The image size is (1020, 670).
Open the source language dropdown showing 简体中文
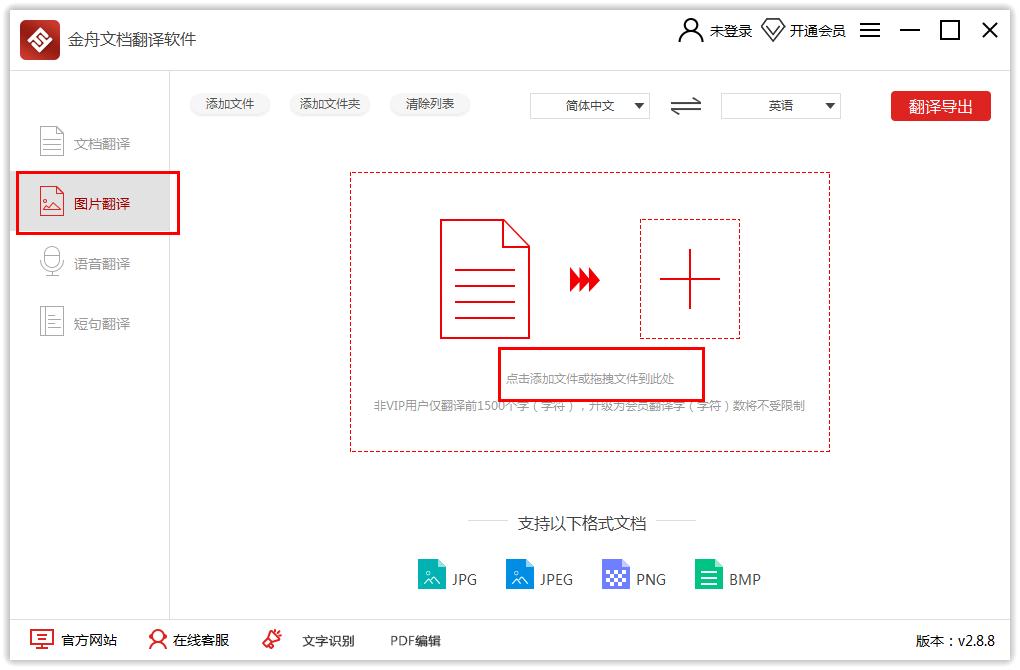tap(588, 106)
